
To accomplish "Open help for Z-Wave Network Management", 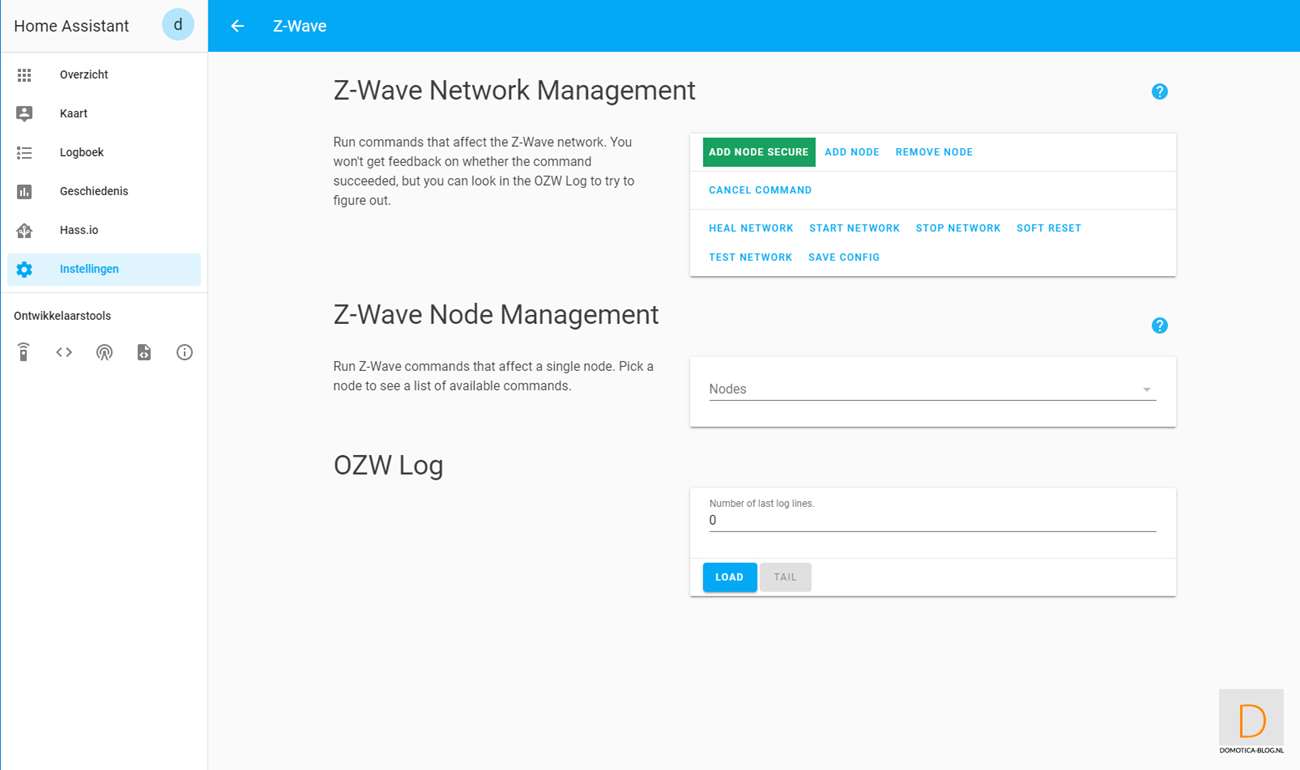I will (x=1160, y=92).
